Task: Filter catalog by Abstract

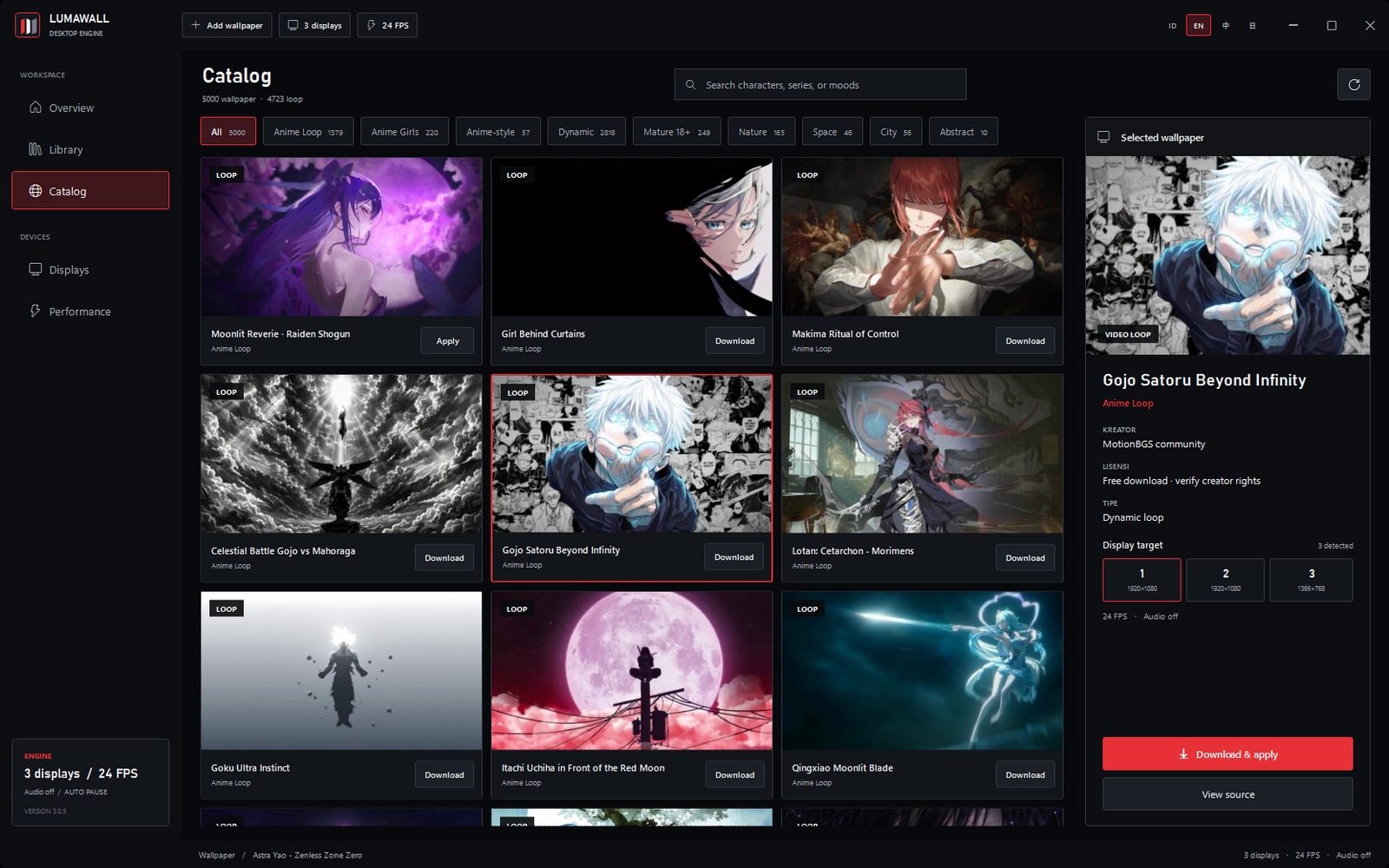Action: tap(964, 132)
